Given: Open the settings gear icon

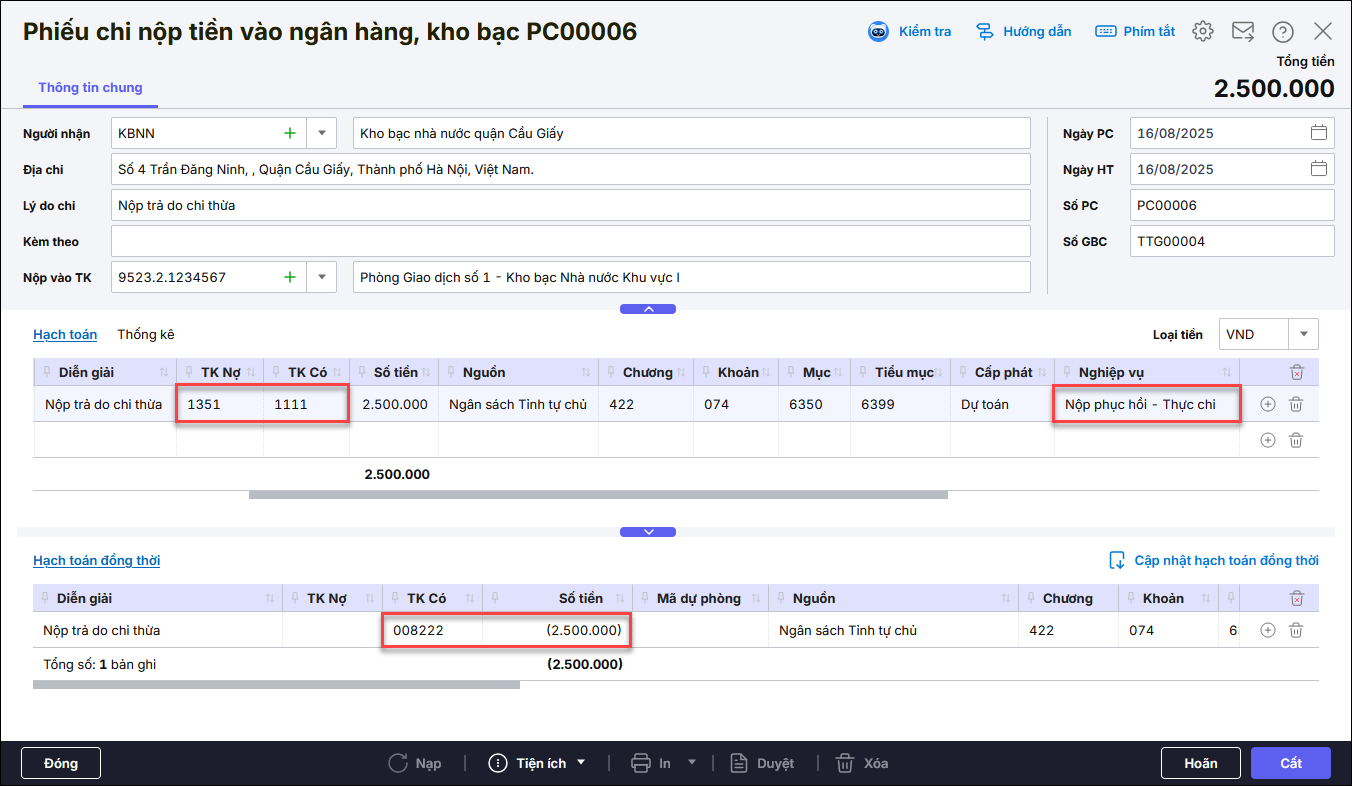Looking at the screenshot, I should [x=1203, y=32].
